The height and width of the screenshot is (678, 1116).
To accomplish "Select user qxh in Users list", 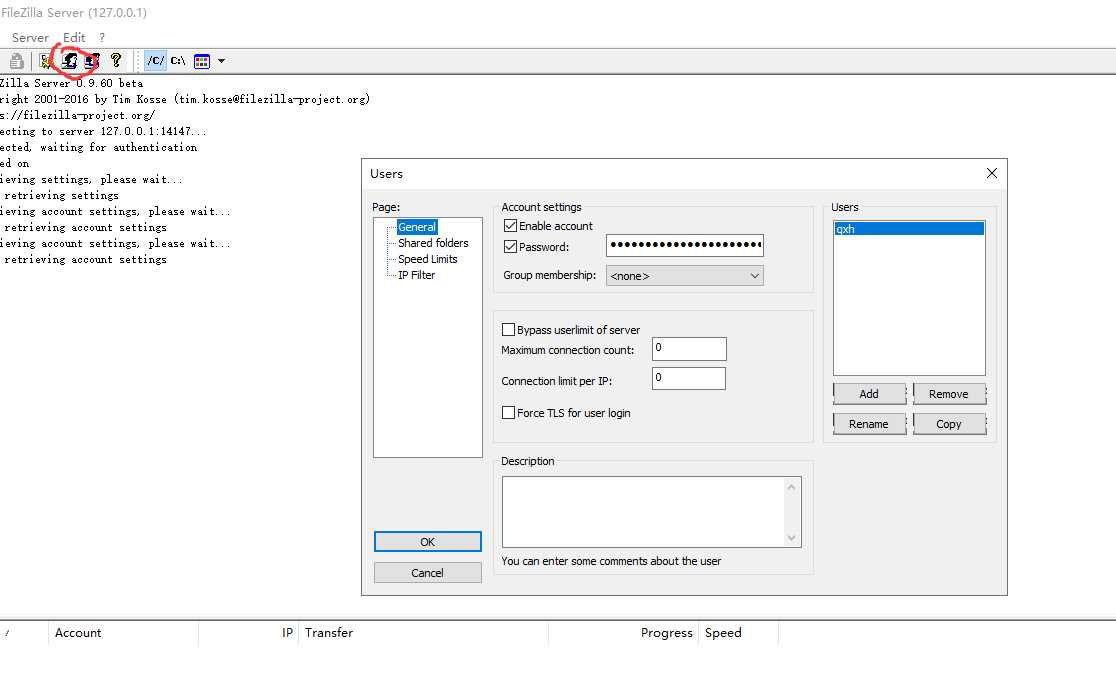I will [x=909, y=229].
